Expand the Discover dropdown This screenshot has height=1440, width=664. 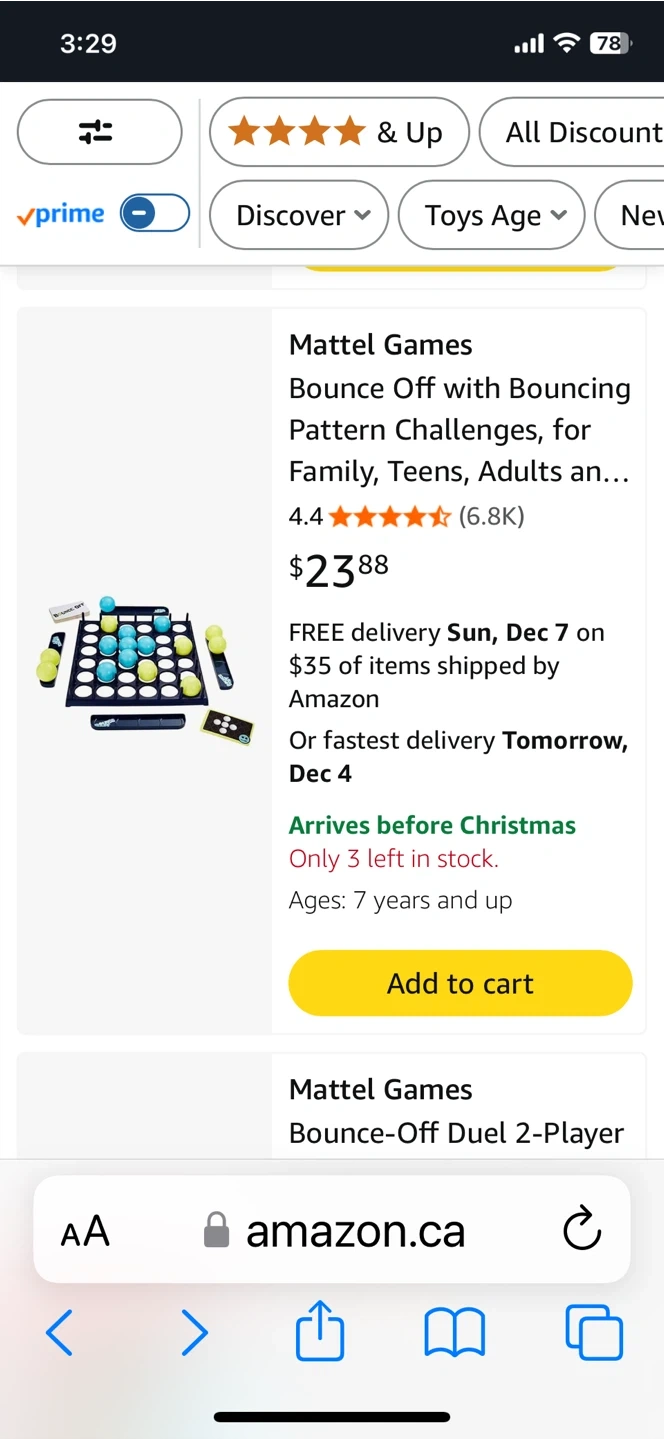298,215
